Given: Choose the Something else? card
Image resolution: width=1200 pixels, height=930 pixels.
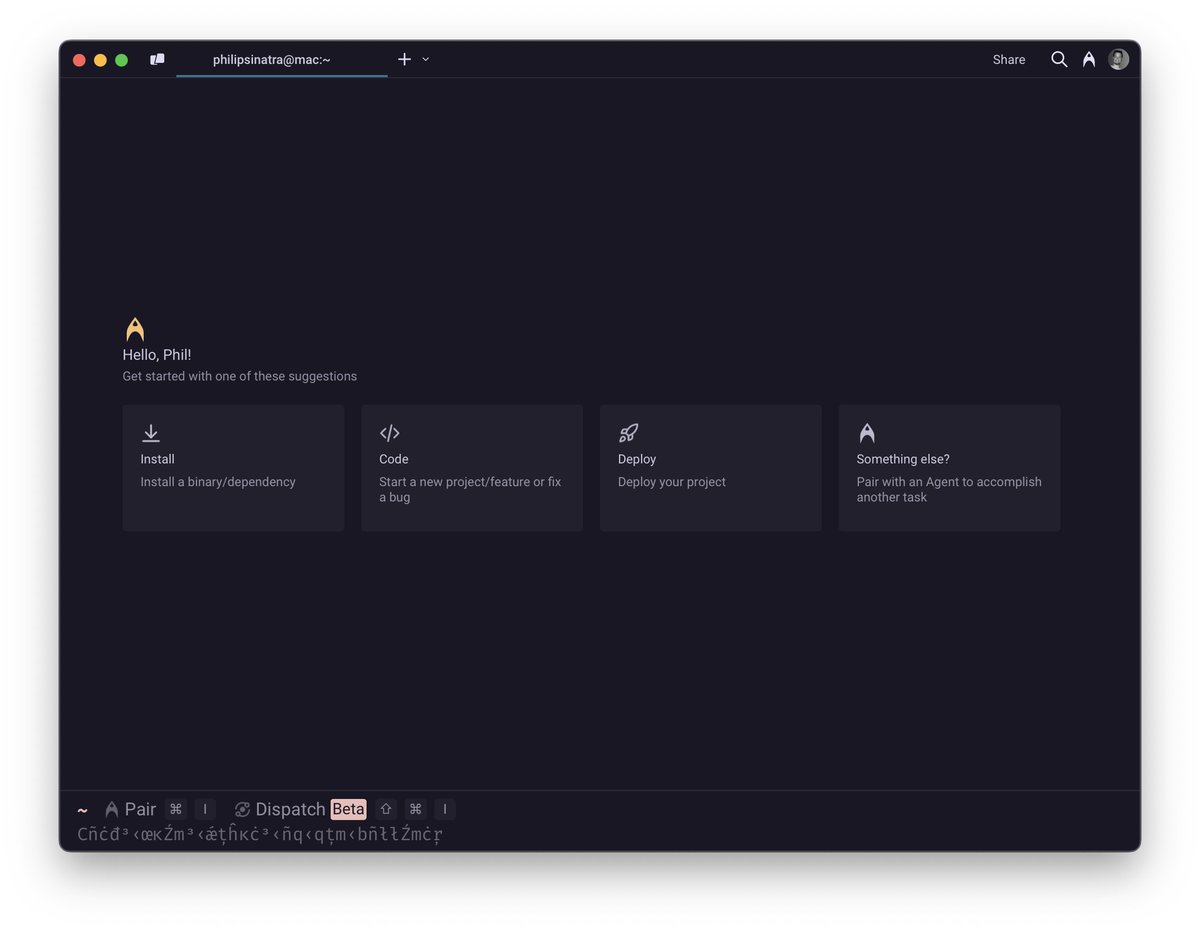Looking at the screenshot, I should point(949,468).
